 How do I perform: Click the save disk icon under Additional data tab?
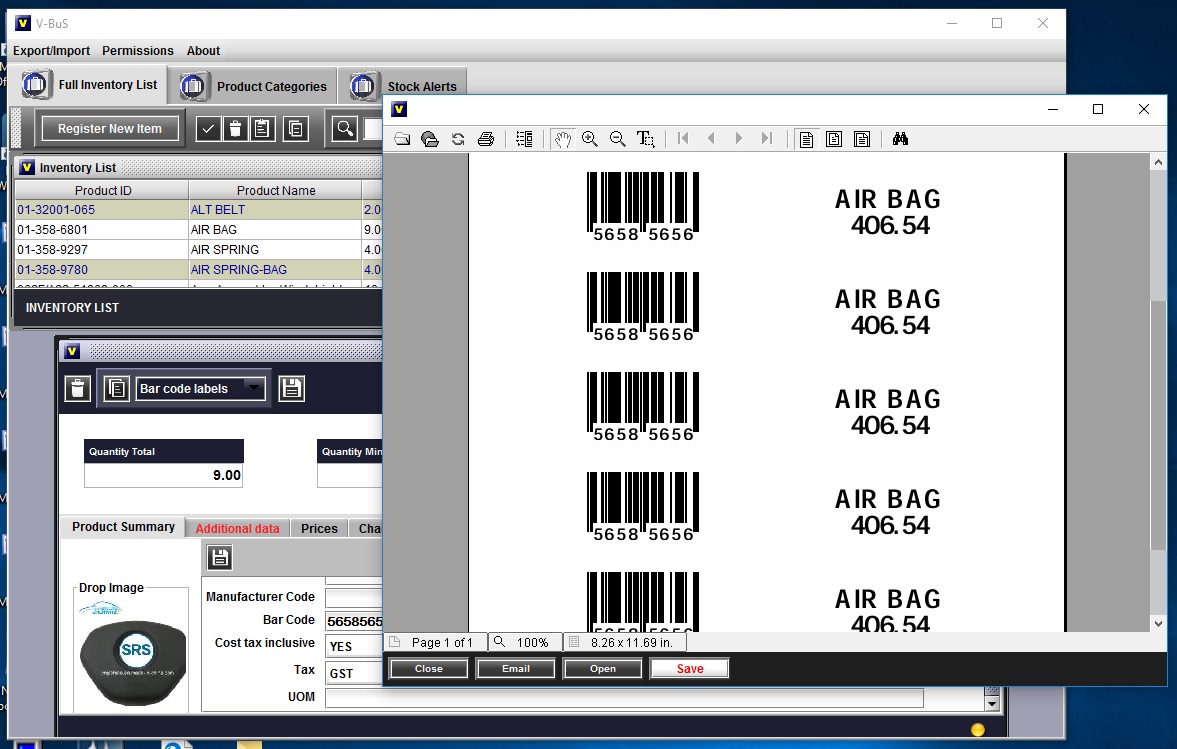pyautogui.click(x=219, y=558)
